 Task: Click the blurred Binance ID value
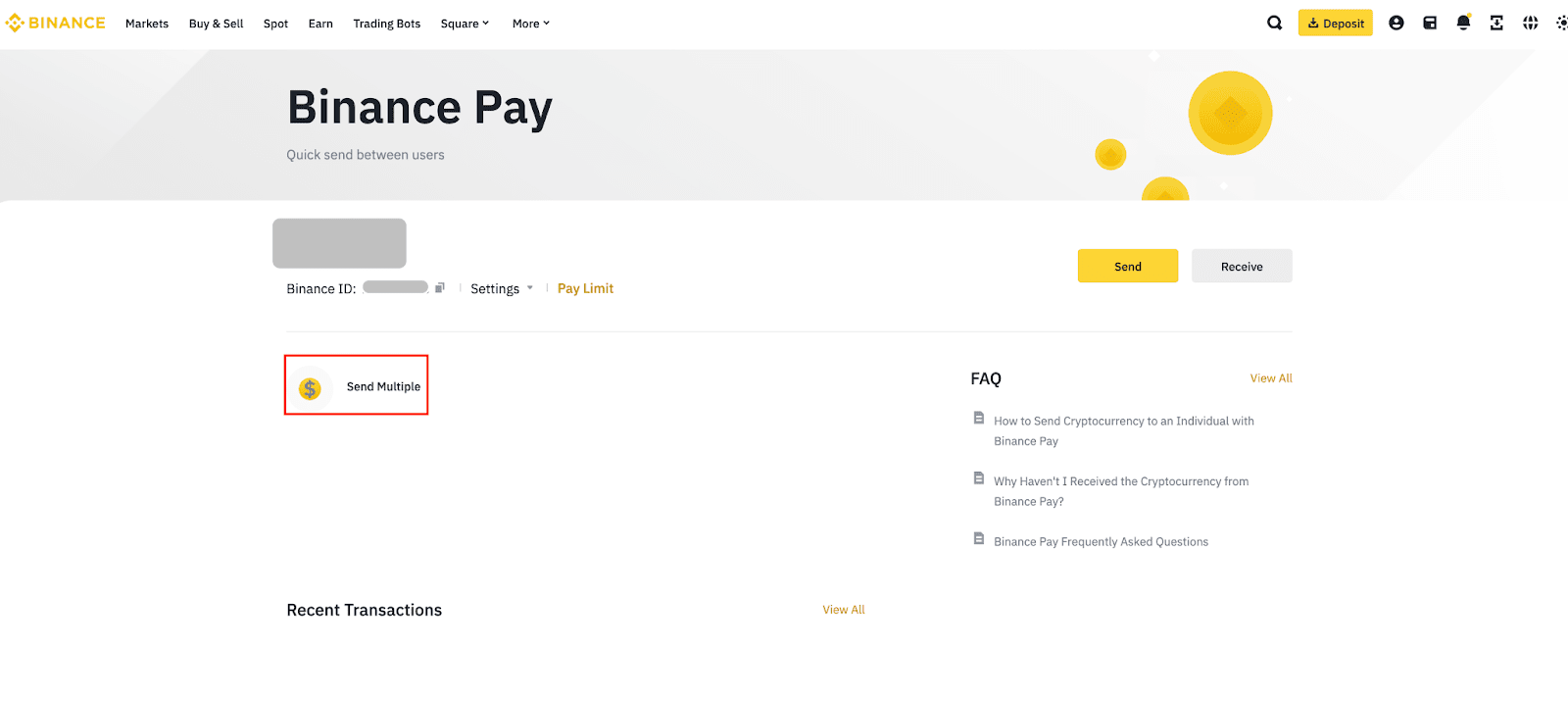click(x=395, y=287)
